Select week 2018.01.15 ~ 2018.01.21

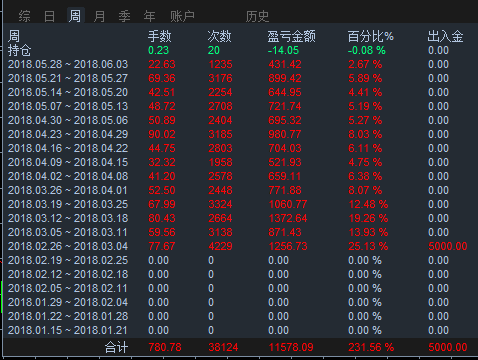[x=68, y=330]
